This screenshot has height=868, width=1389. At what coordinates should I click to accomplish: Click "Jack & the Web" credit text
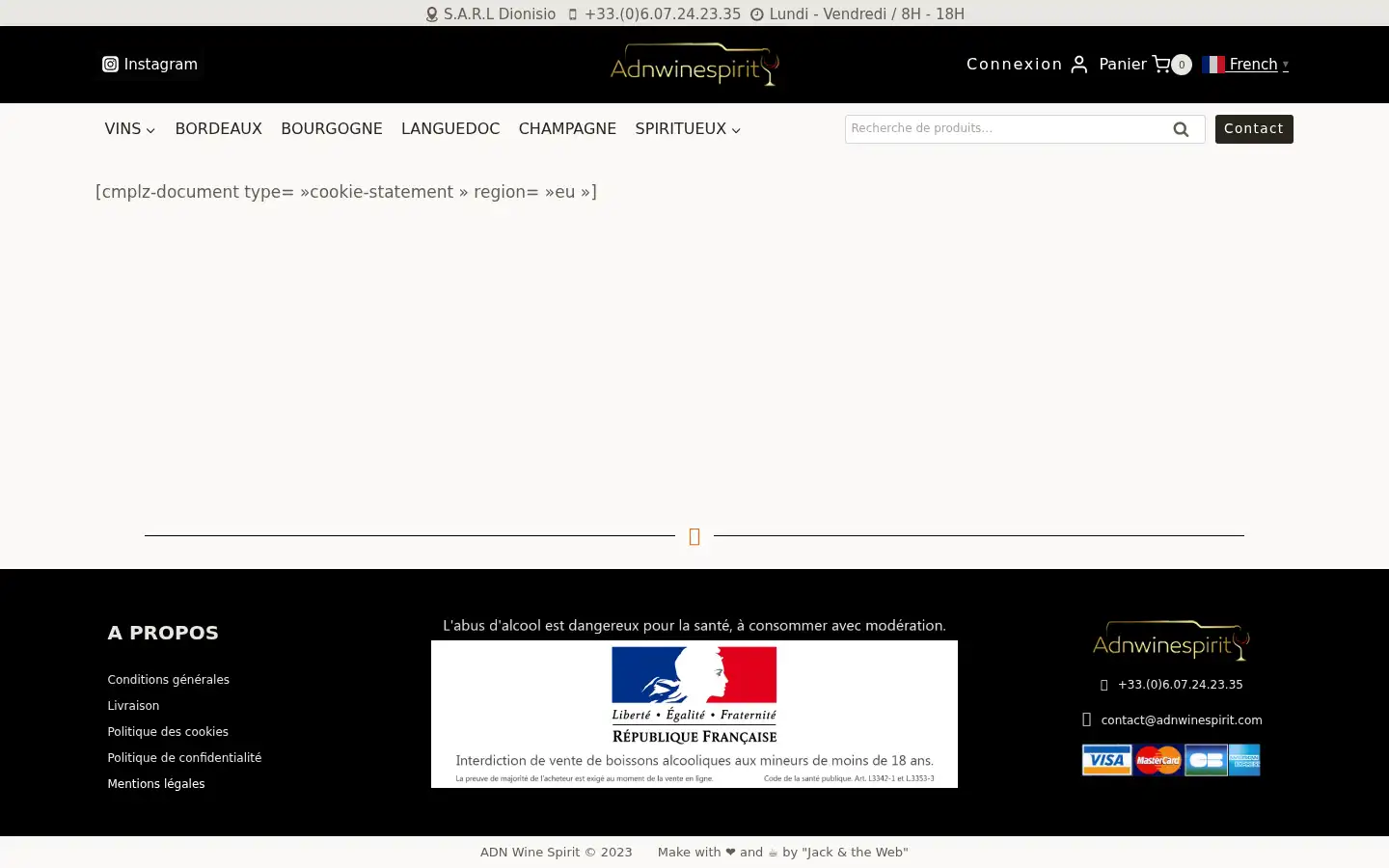tap(856, 853)
